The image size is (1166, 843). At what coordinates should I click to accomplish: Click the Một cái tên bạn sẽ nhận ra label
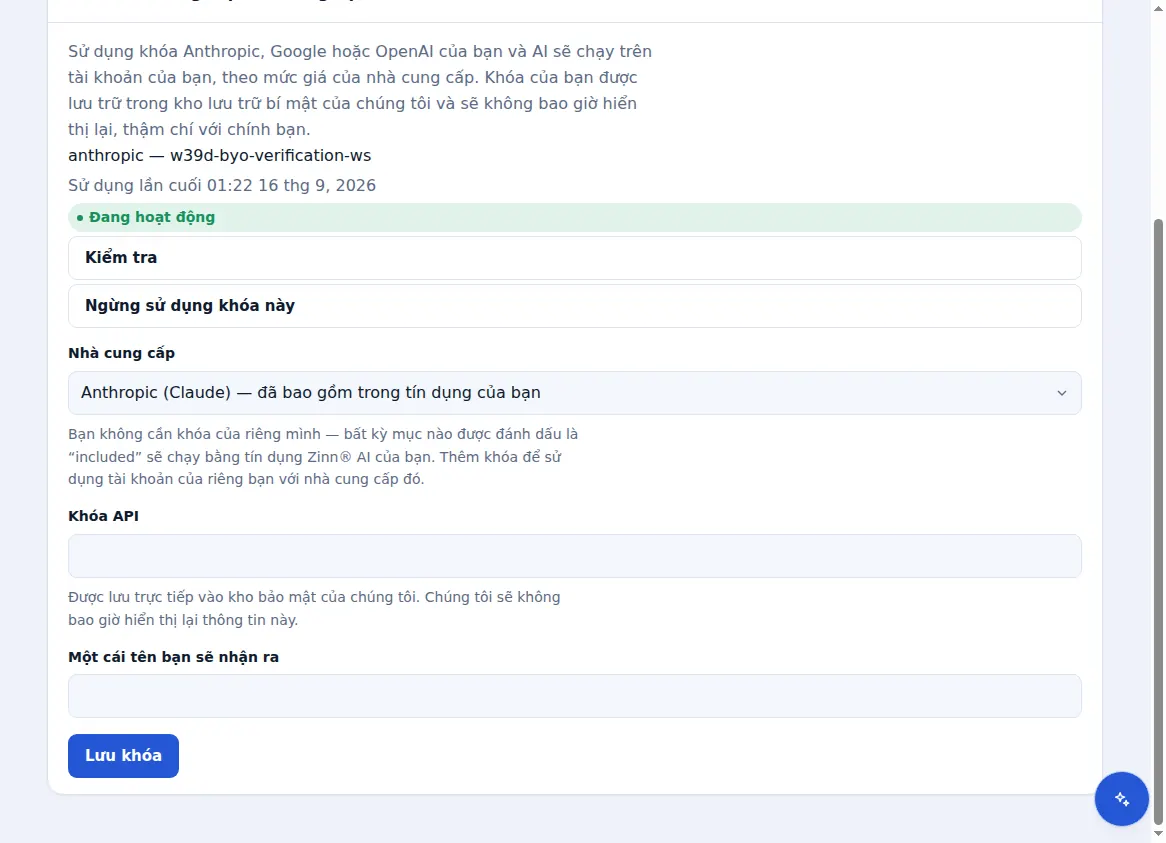173,657
